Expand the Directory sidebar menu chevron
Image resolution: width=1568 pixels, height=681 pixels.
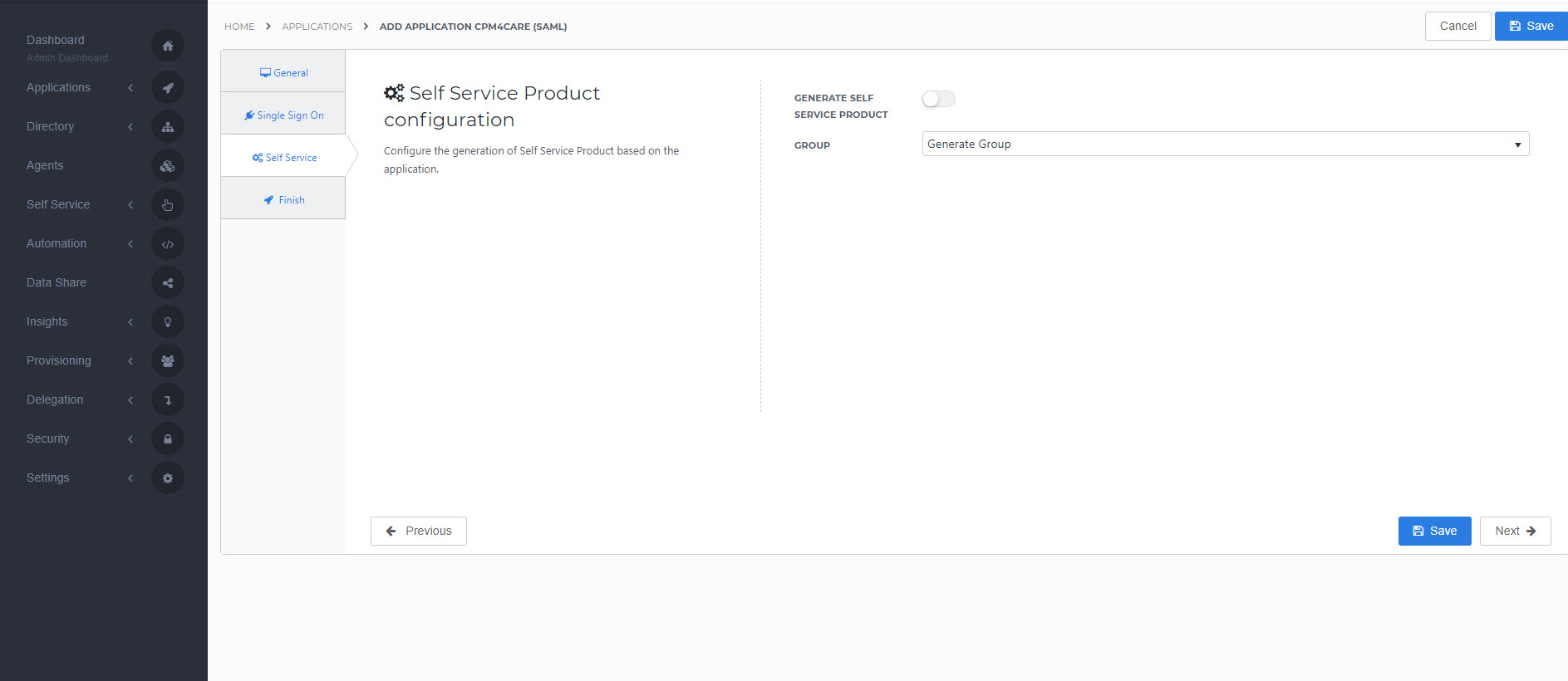tap(130, 126)
